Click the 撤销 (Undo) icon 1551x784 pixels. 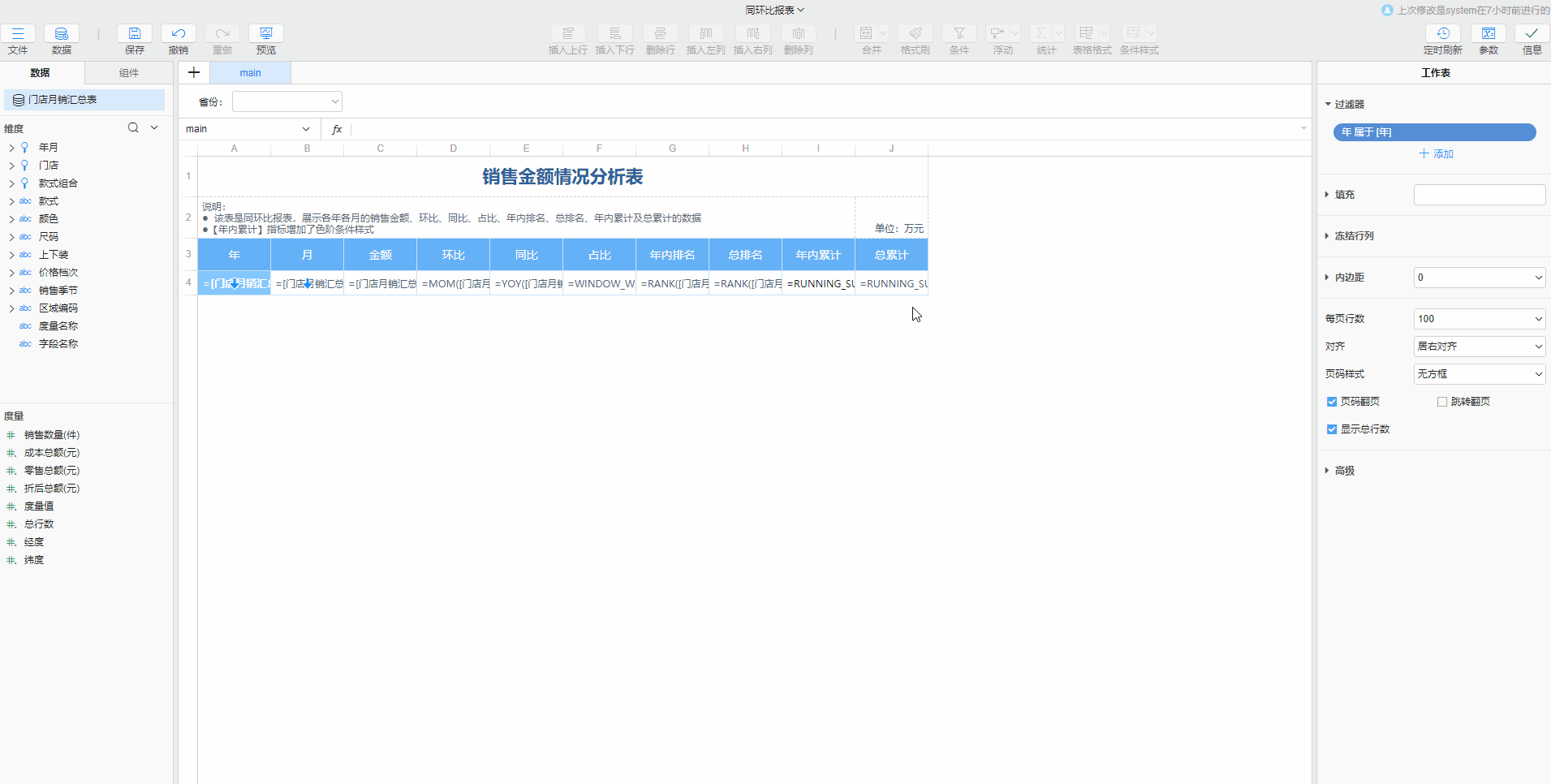point(179,33)
